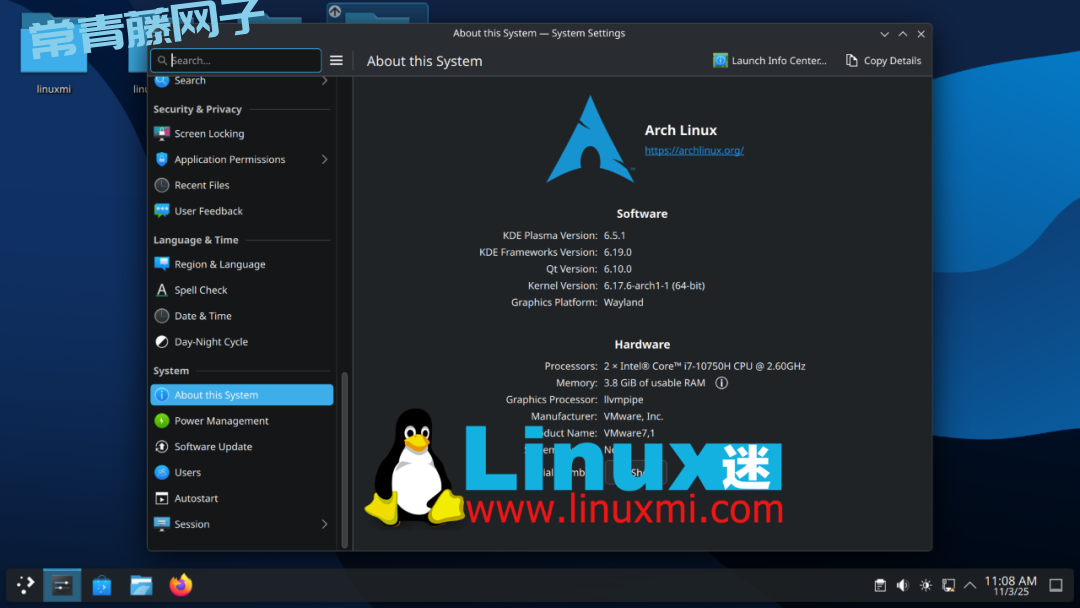The width and height of the screenshot is (1080, 608).
Task: Open the clipboard icon in system tray
Action: coord(880,585)
